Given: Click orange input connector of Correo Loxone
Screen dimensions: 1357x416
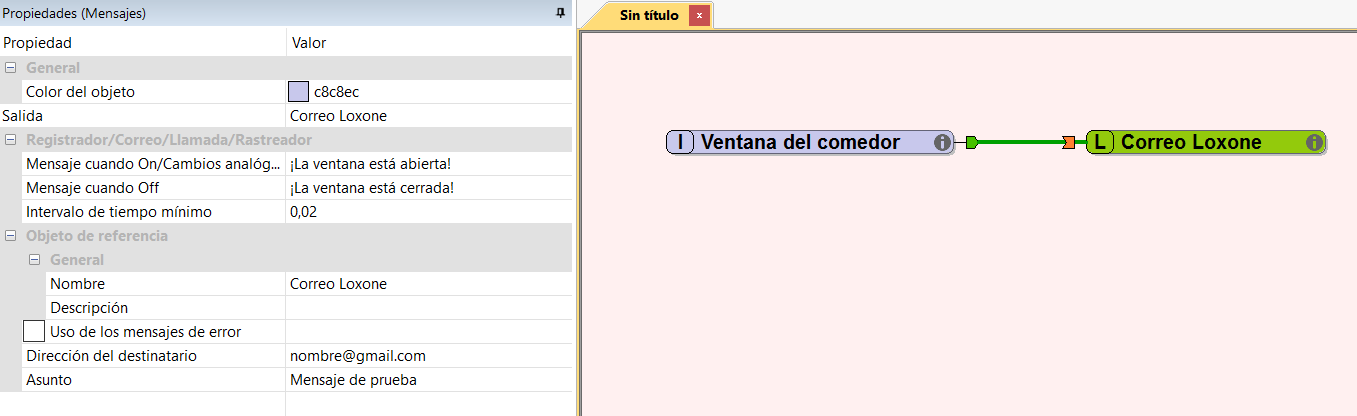Looking at the screenshot, I should [1069, 143].
